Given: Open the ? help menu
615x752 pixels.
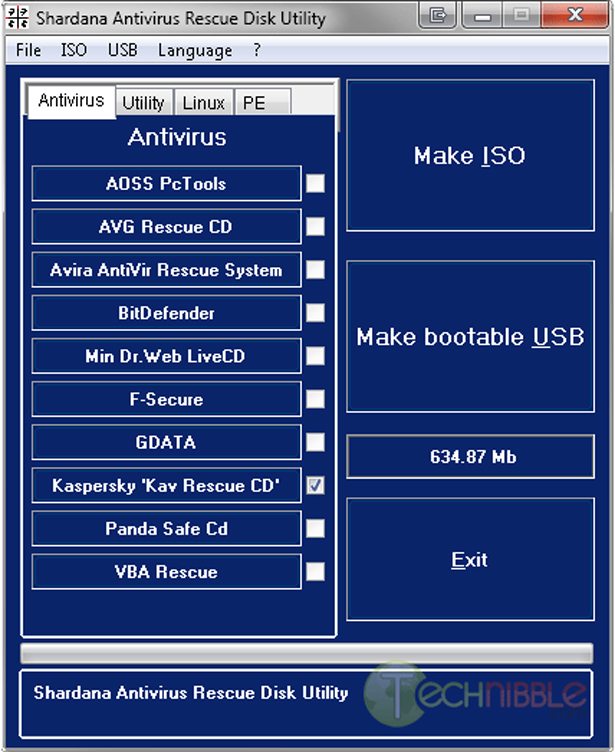Looking at the screenshot, I should point(257,50).
